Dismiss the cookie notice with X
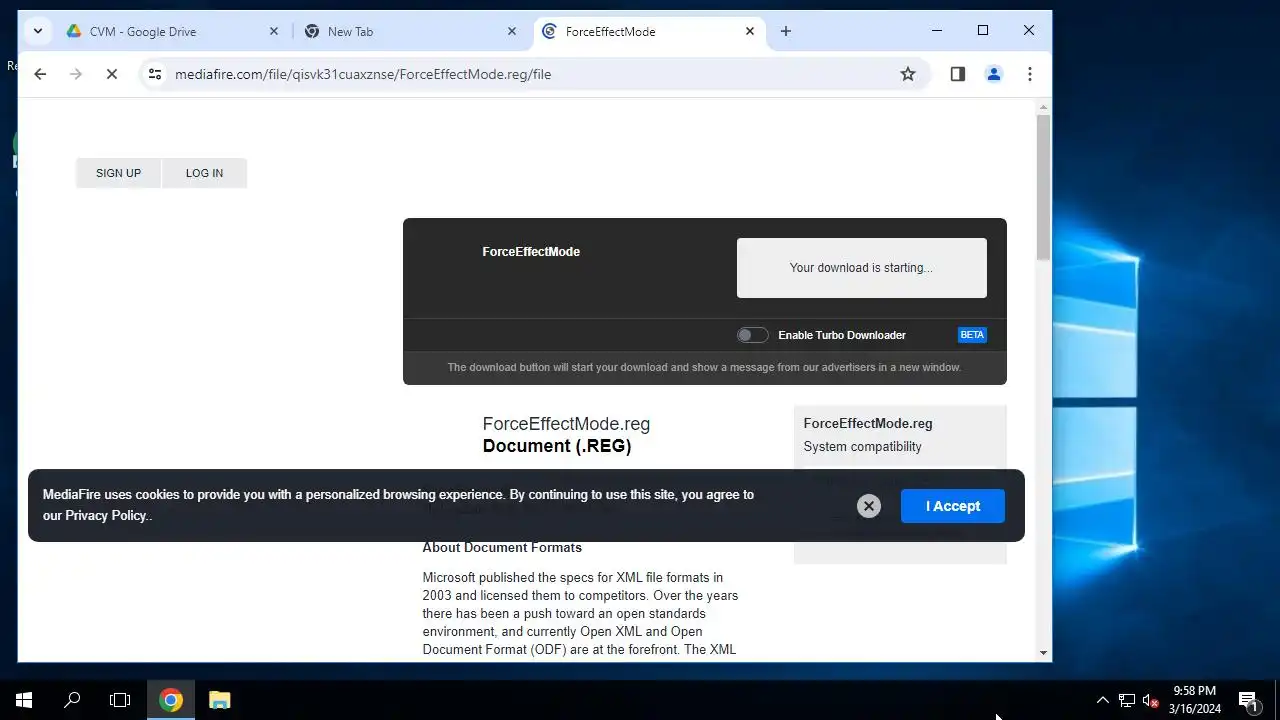 (869, 506)
